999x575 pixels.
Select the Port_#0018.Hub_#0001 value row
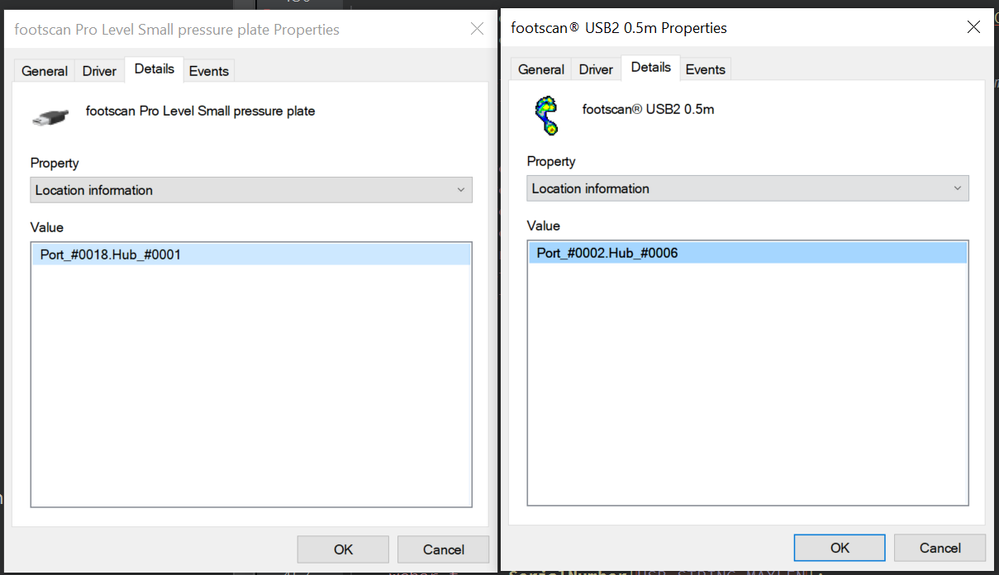[251, 255]
